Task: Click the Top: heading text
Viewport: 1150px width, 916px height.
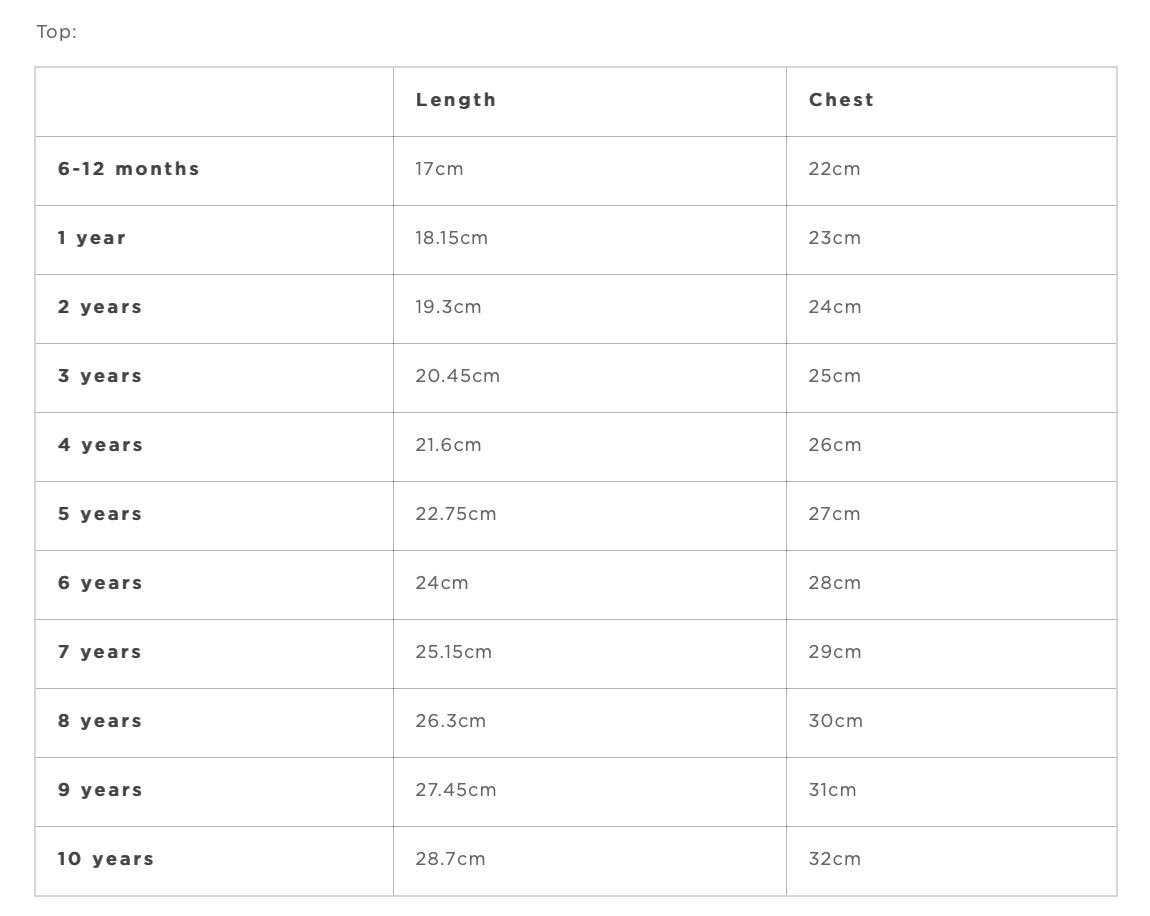Action: coord(56,32)
